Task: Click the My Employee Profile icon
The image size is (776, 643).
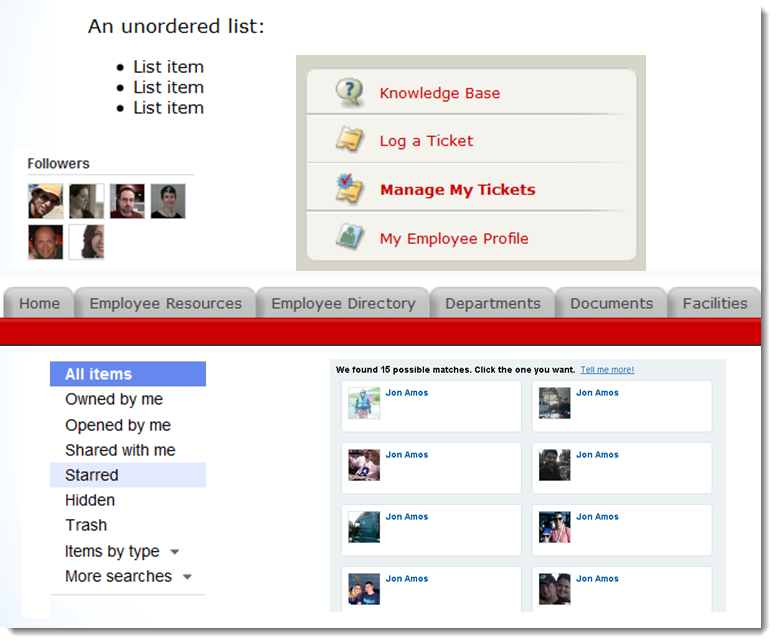Action: coord(350,237)
